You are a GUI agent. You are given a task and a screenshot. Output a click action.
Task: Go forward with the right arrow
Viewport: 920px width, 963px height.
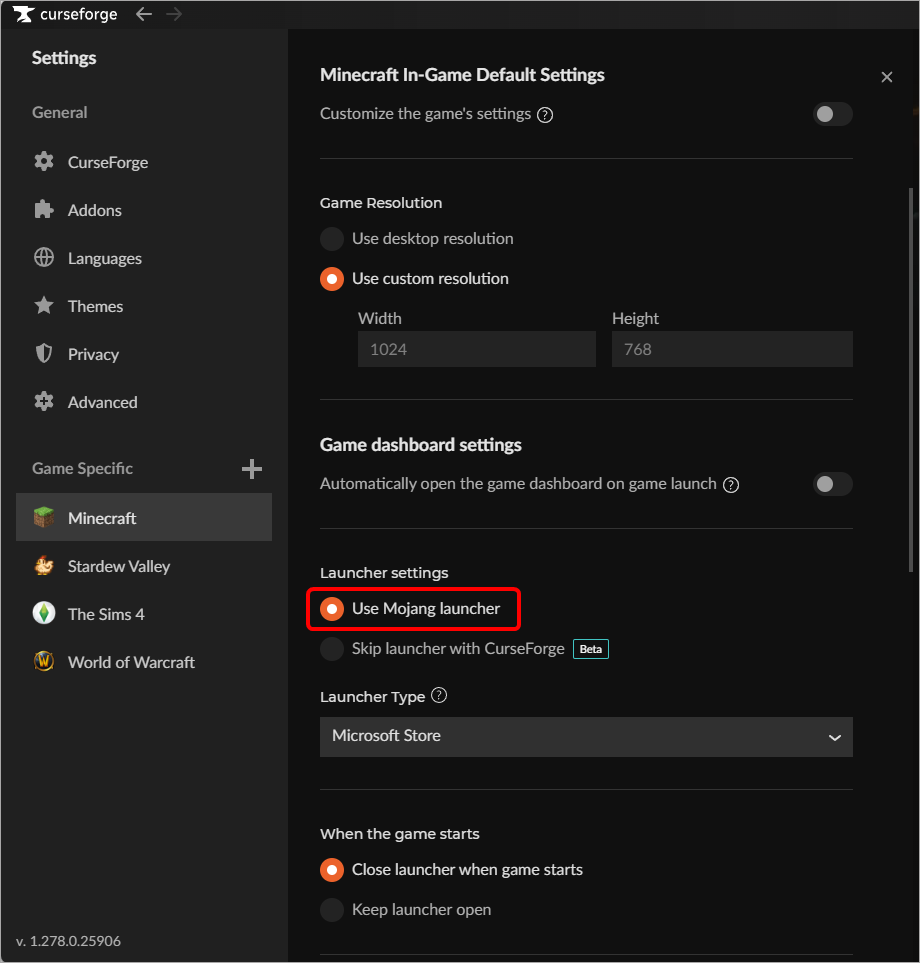[174, 14]
